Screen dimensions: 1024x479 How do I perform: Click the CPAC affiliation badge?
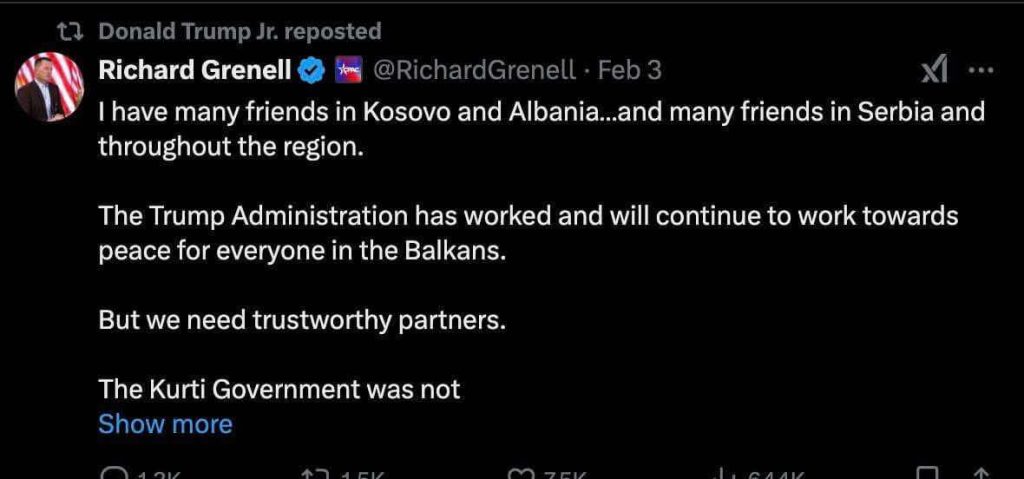pos(345,70)
